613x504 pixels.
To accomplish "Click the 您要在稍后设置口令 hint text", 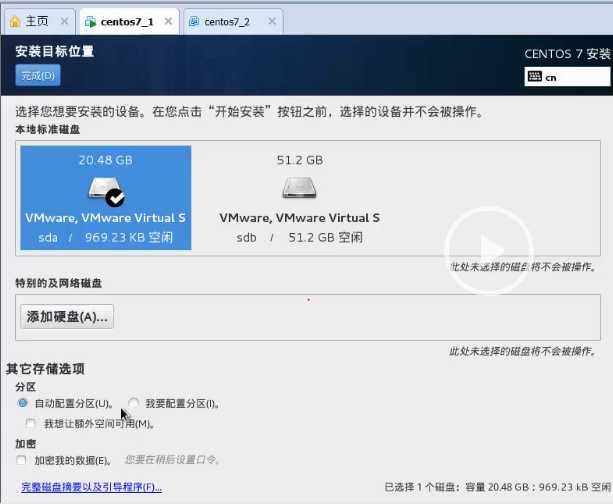I will click(x=172, y=460).
